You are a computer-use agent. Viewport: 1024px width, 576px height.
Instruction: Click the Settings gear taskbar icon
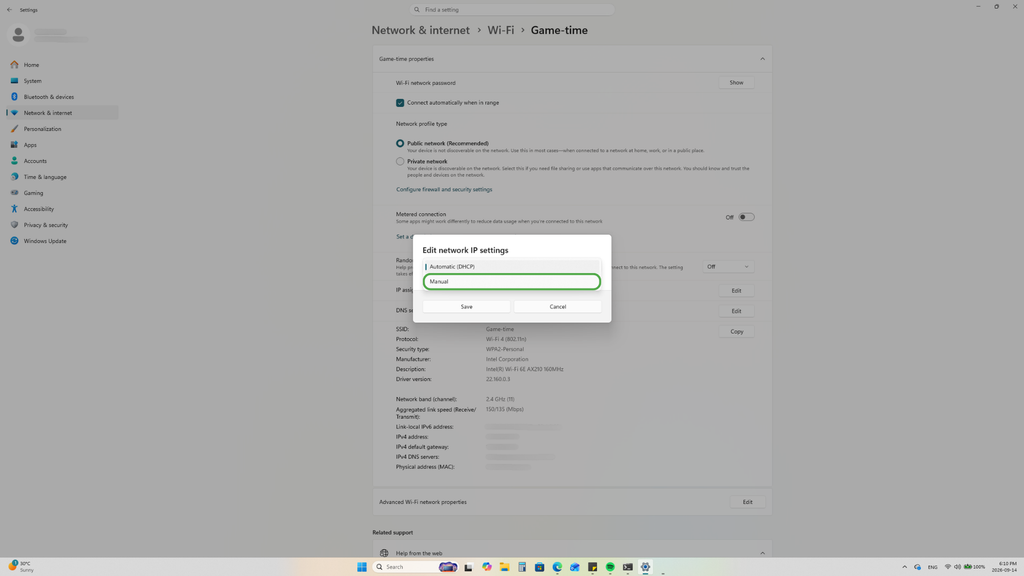pos(645,567)
